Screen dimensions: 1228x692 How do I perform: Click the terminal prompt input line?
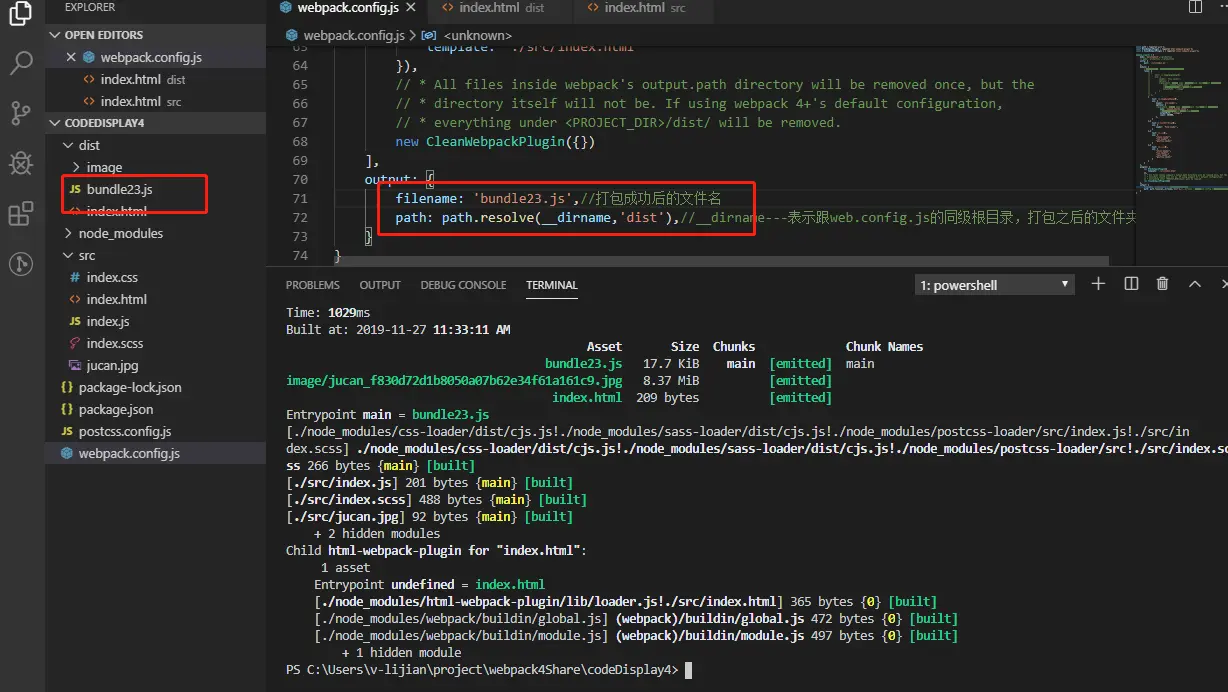coord(488,669)
